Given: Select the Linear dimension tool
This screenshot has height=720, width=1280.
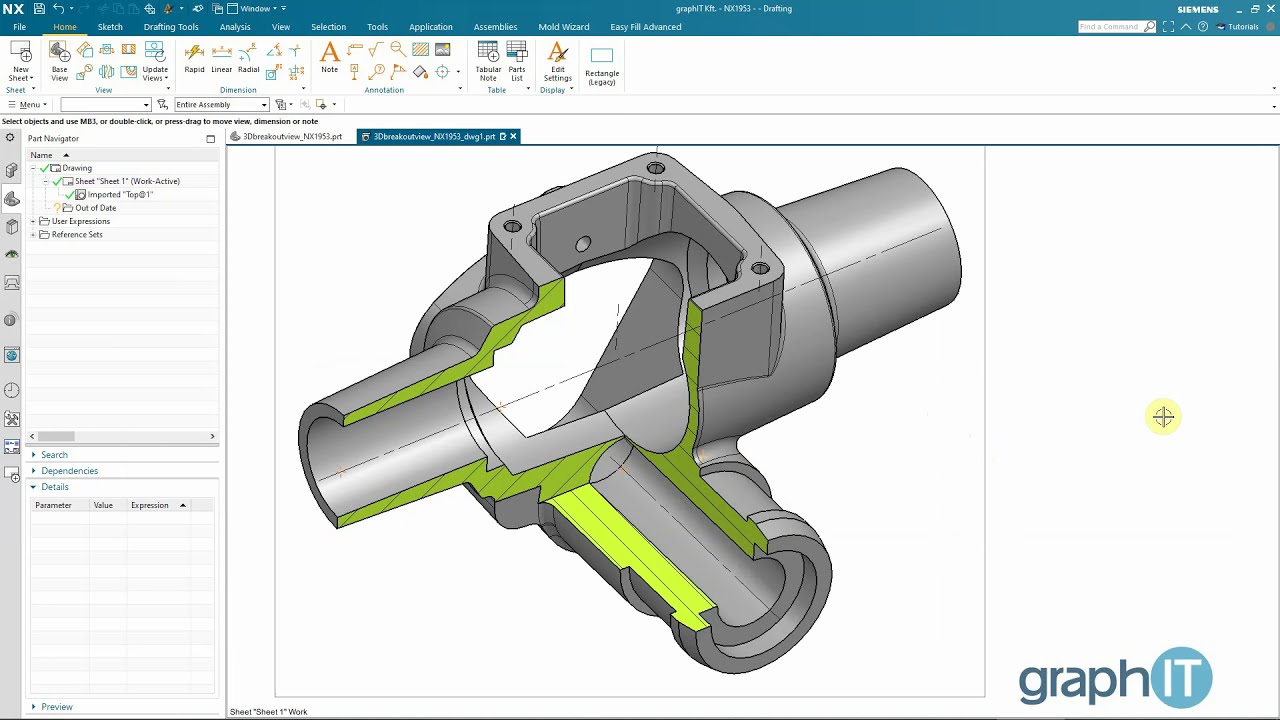Looking at the screenshot, I should [222, 58].
